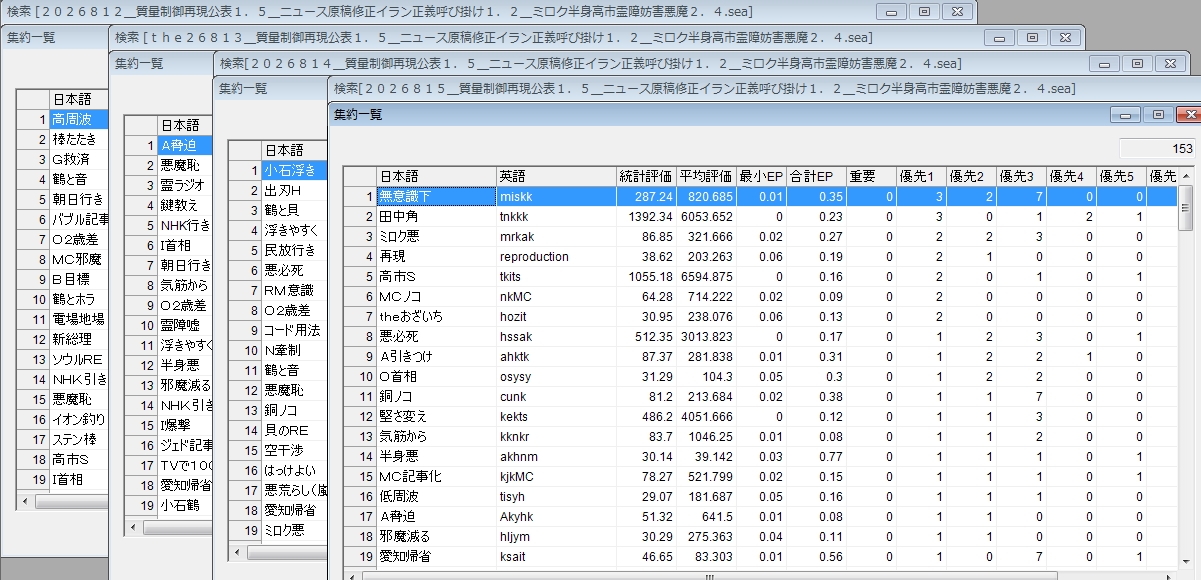Select 霊ラジオ in the the26813 window

185,185
